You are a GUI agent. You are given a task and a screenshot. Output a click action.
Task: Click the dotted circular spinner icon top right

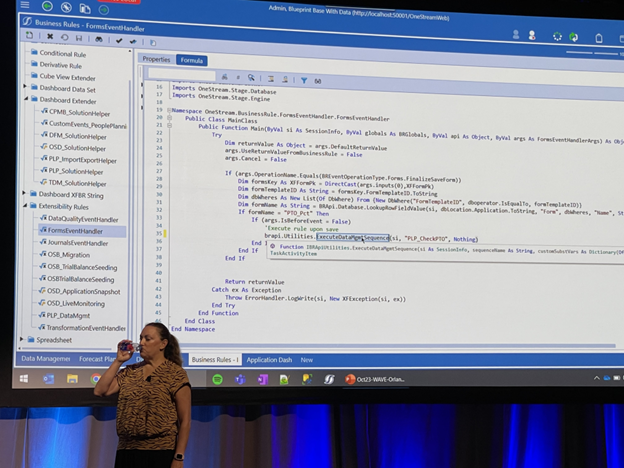click(557, 37)
